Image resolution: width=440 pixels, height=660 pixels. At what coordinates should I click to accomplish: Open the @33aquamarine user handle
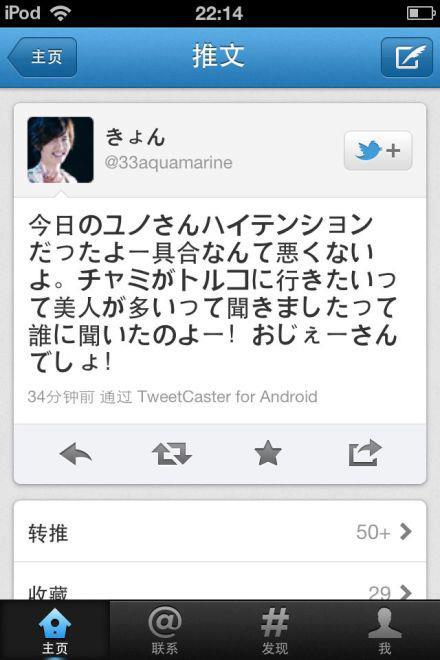pyautogui.click(x=168, y=162)
